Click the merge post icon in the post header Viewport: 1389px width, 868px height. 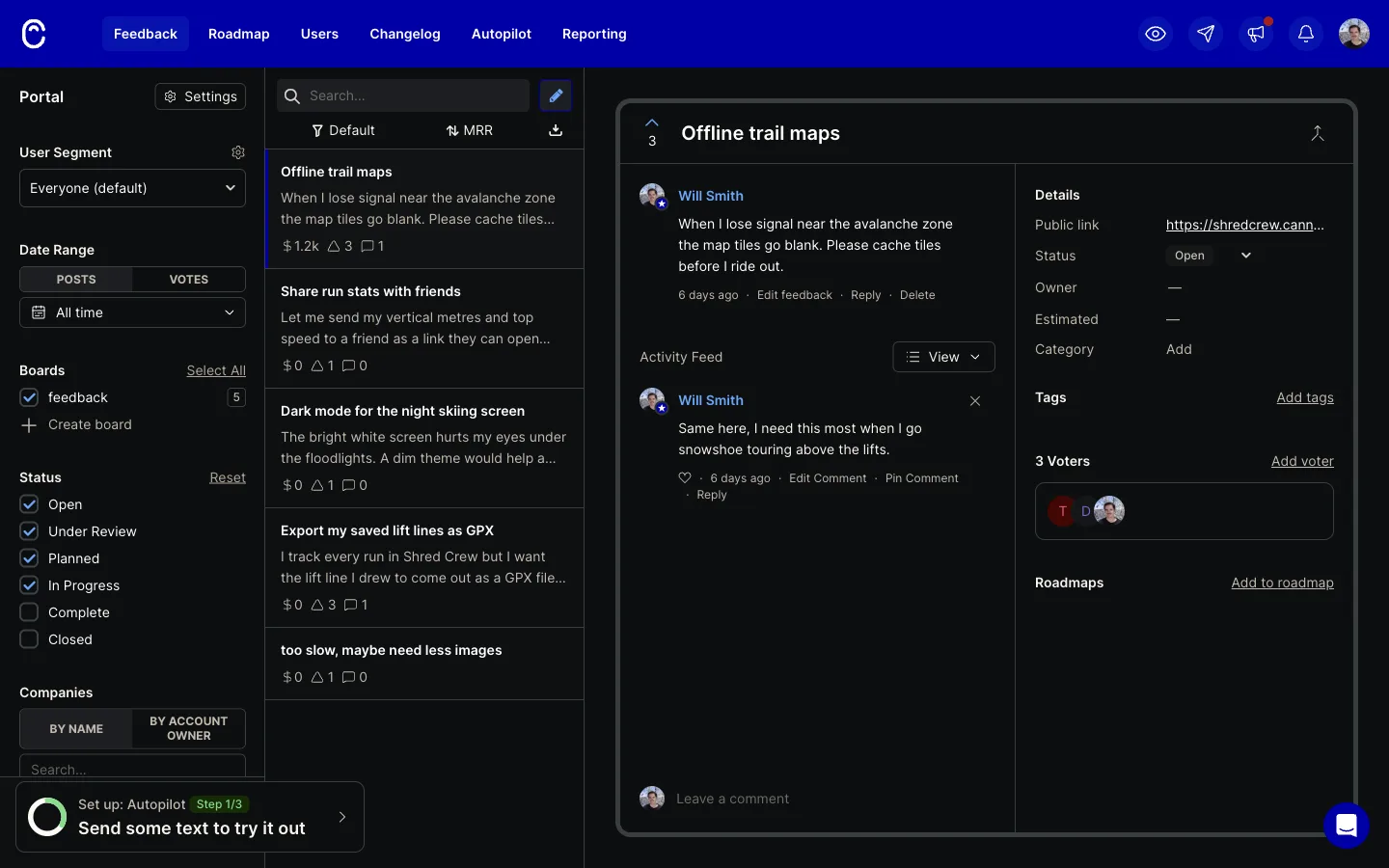pos(1318,133)
